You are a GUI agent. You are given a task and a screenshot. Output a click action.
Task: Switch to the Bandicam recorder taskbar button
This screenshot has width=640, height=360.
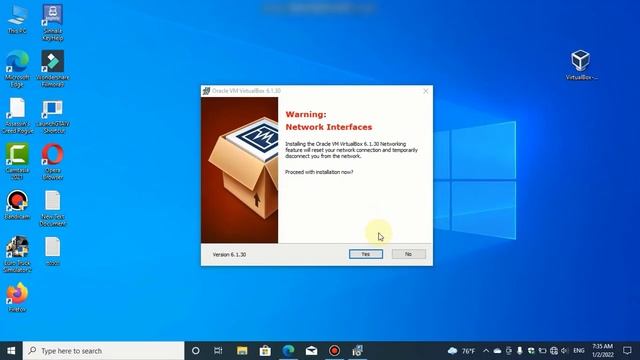pyautogui.click(x=334, y=351)
